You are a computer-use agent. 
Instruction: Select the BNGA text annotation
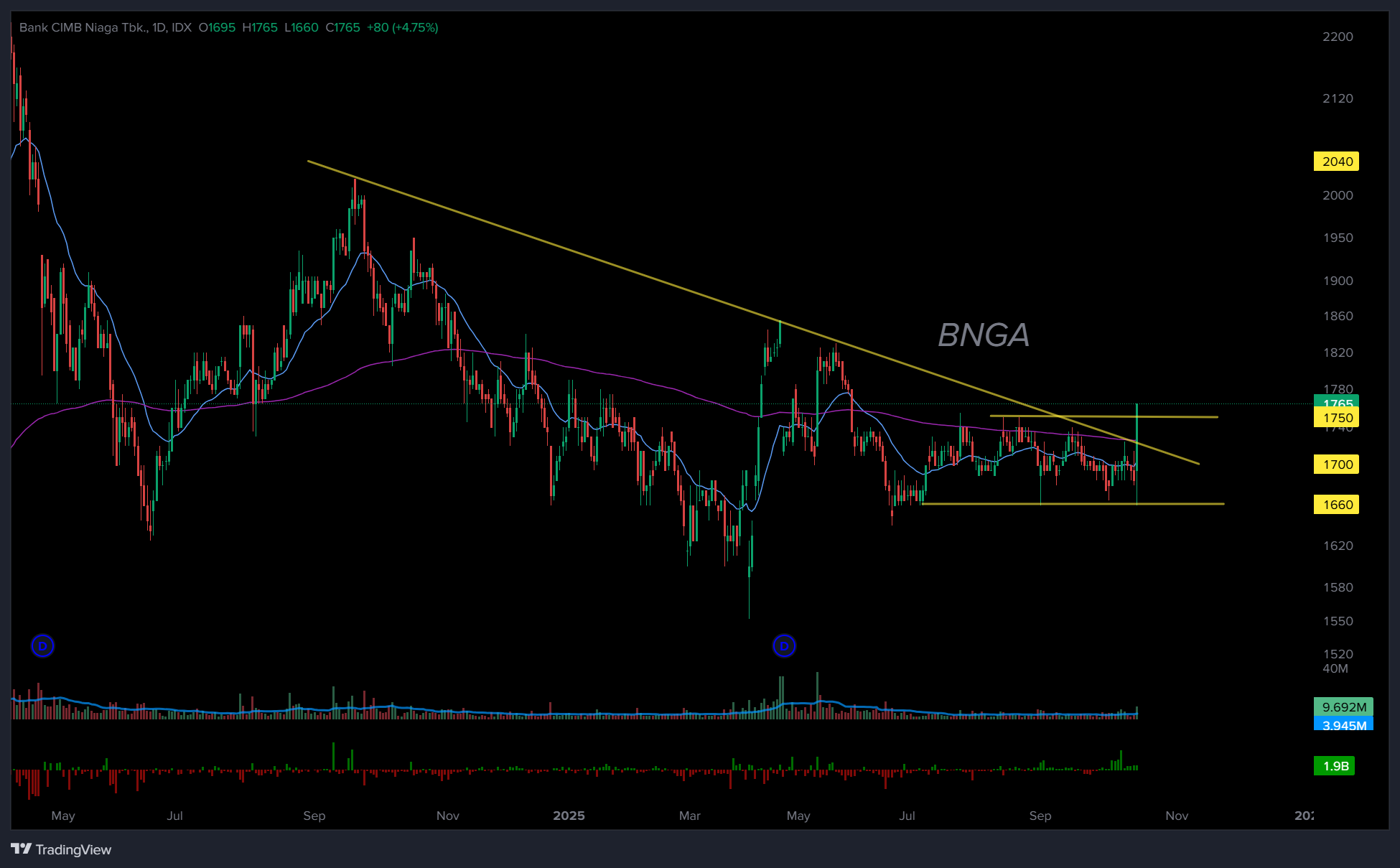pyautogui.click(x=984, y=335)
